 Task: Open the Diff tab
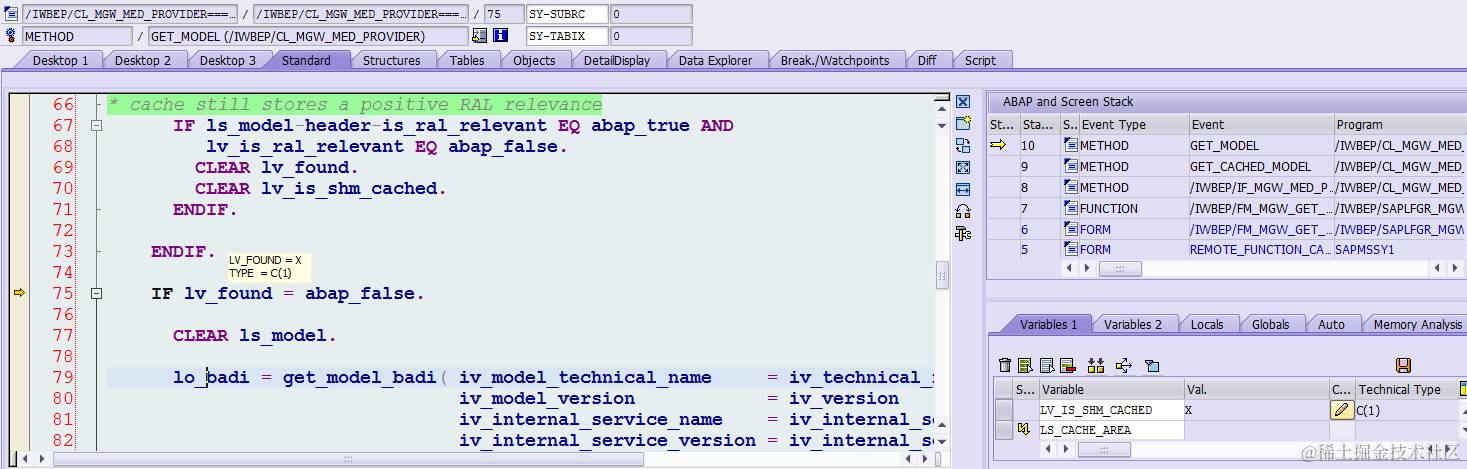[x=927, y=60]
